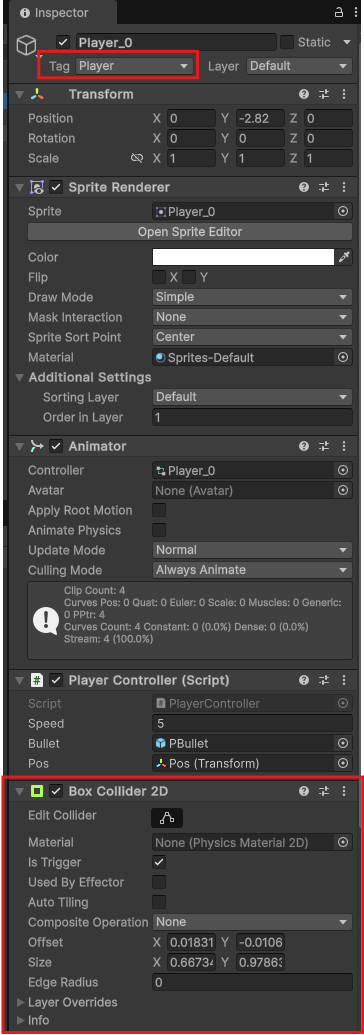
Task: Click the Player_0 name field
Action: (176, 42)
